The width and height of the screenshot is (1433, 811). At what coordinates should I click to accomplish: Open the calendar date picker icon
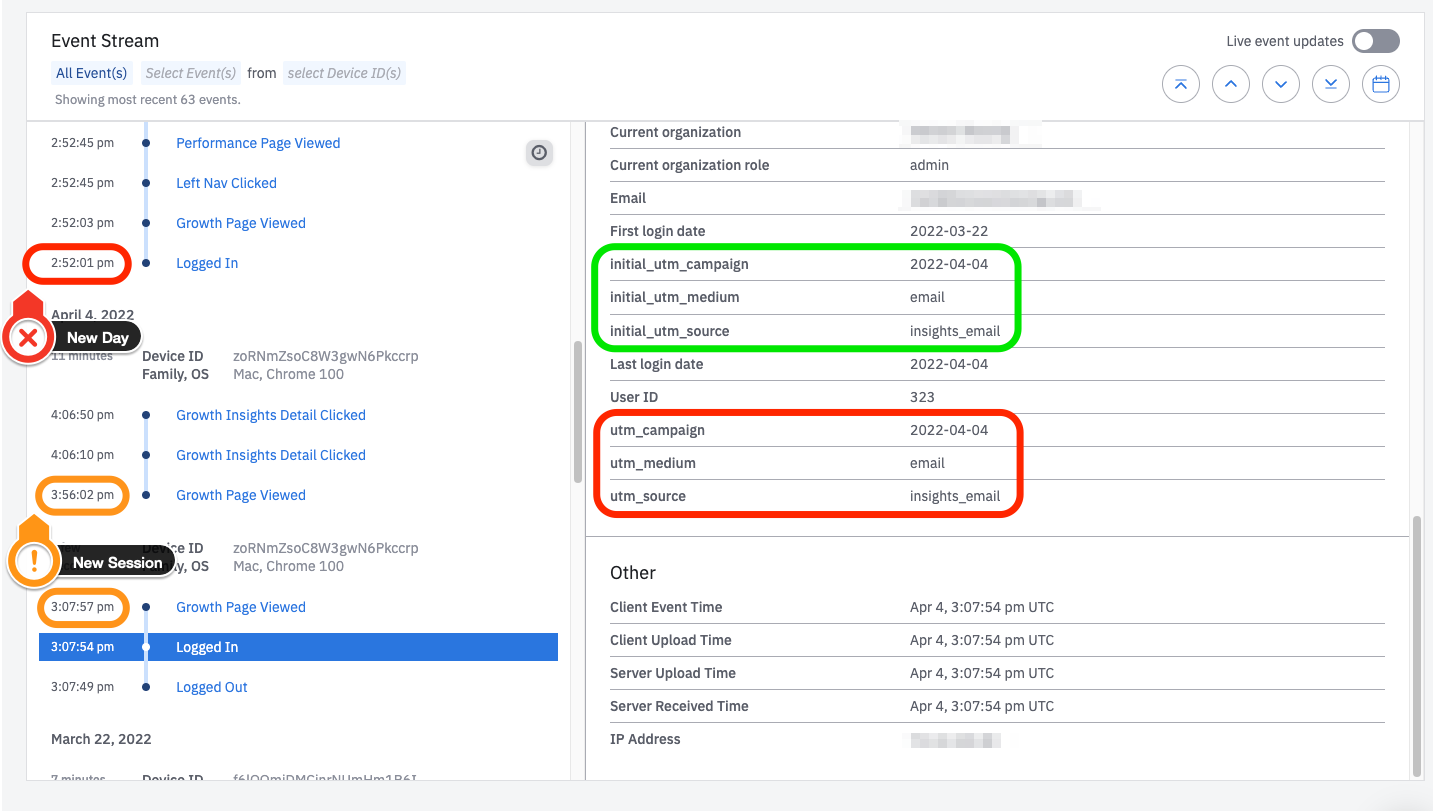pyautogui.click(x=1381, y=85)
